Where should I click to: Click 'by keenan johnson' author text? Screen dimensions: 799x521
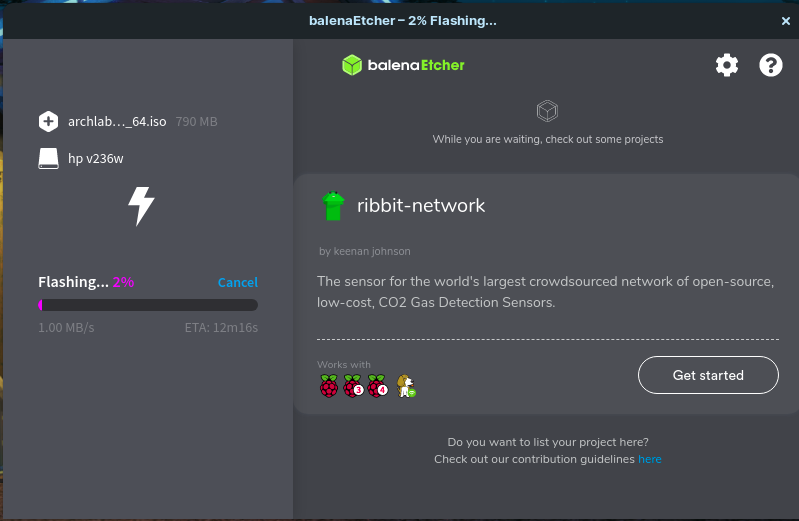(x=365, y=251)
